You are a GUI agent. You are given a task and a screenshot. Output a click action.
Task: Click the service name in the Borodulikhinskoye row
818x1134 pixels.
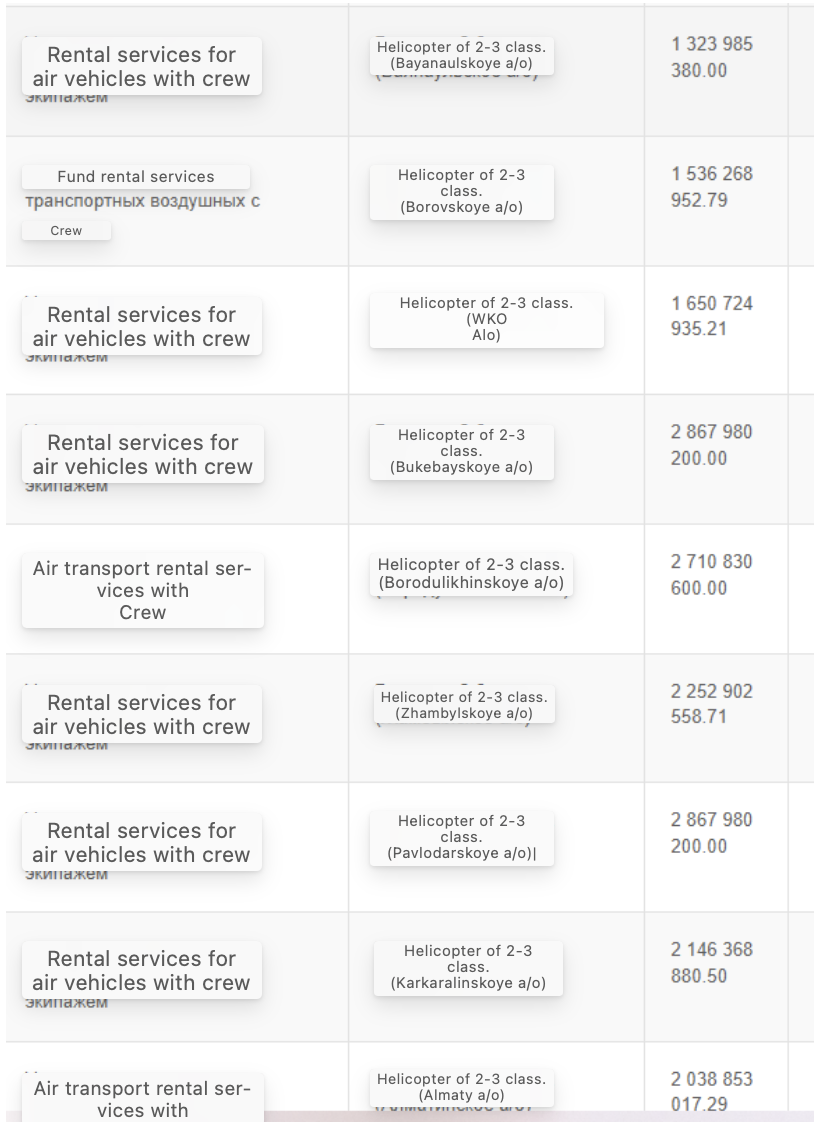click(142, 590)
